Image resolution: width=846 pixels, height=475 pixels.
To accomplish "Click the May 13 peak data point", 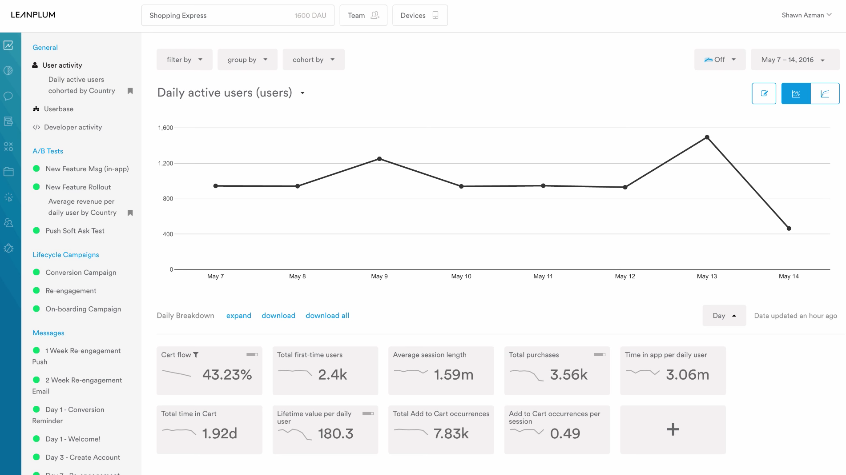I will click(707, 137).
